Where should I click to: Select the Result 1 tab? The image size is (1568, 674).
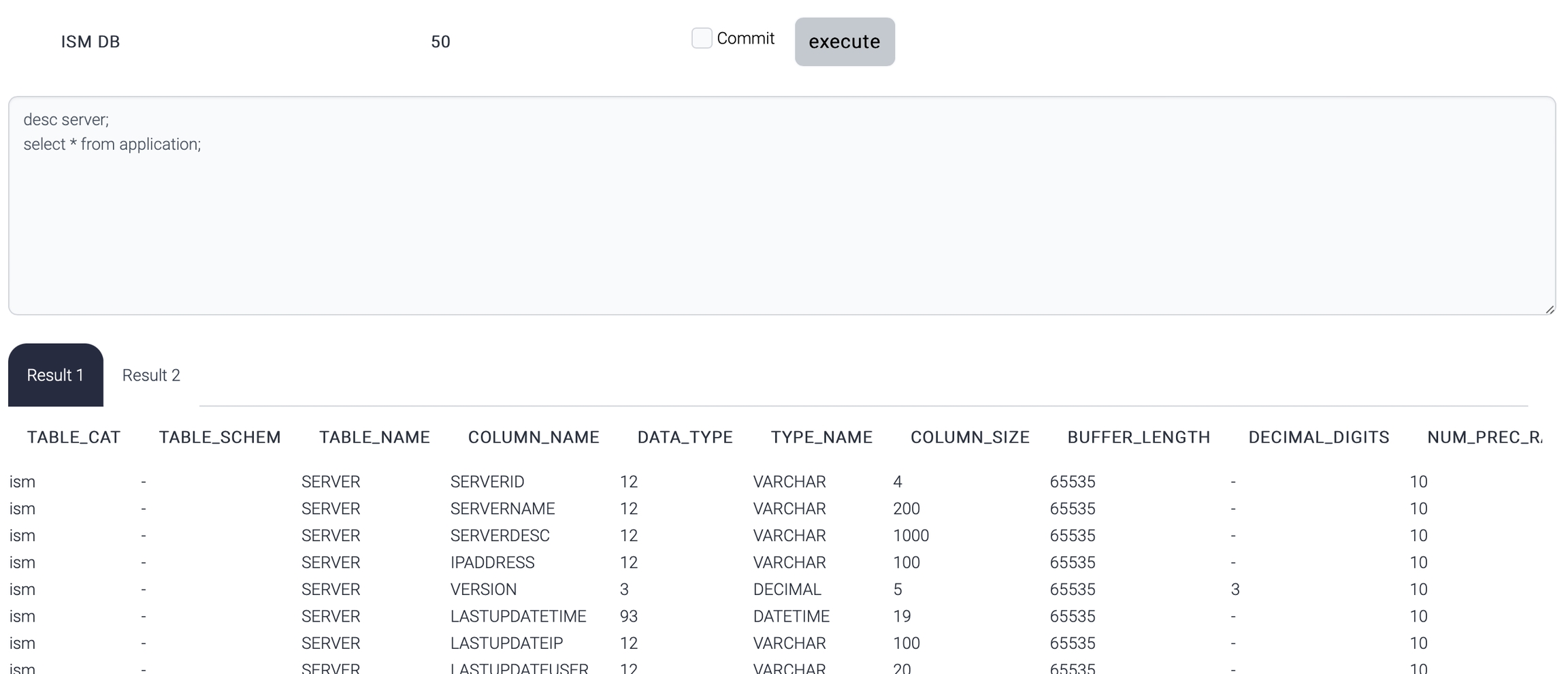point(55,375)
